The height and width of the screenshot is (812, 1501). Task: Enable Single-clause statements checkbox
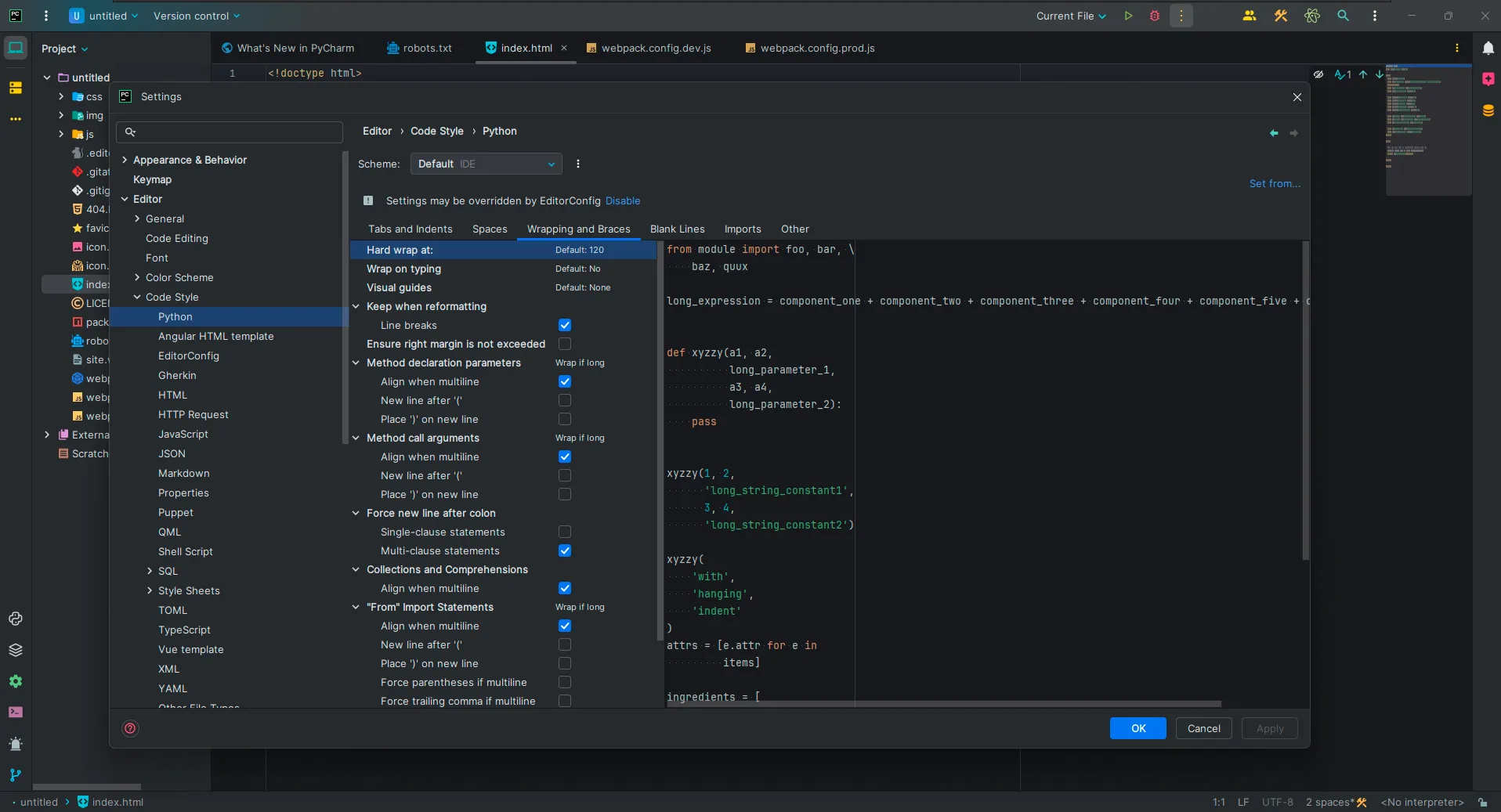click(x=565, y=532)
